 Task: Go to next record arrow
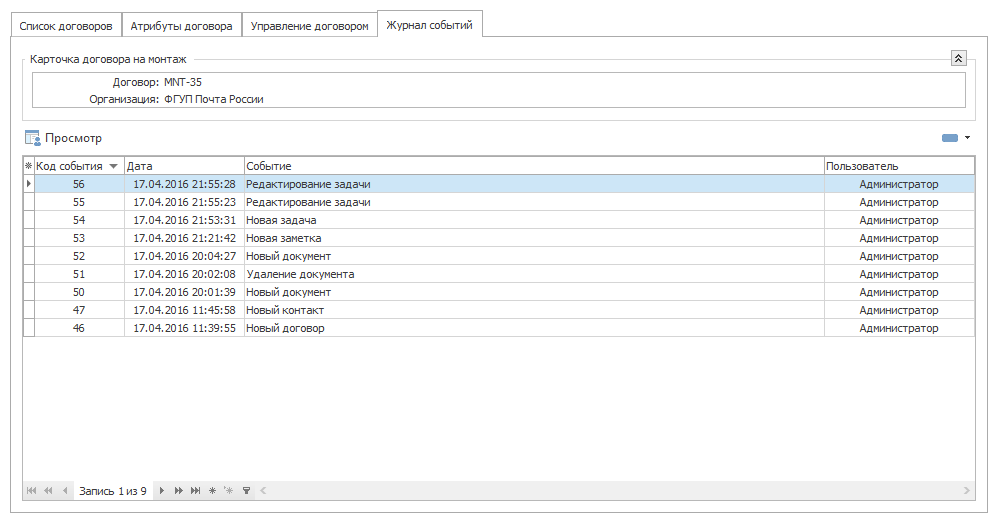click(x=162, y=491)
